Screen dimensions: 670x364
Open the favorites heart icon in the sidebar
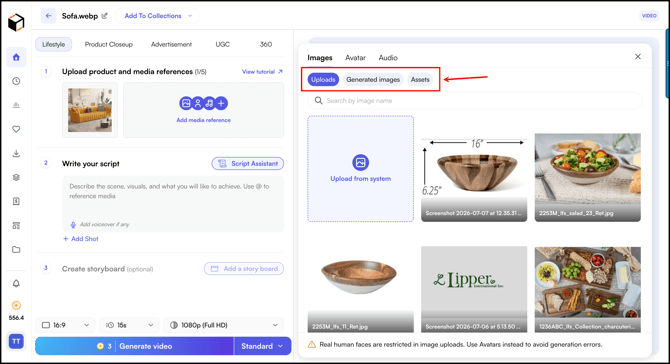coord(16,129)
